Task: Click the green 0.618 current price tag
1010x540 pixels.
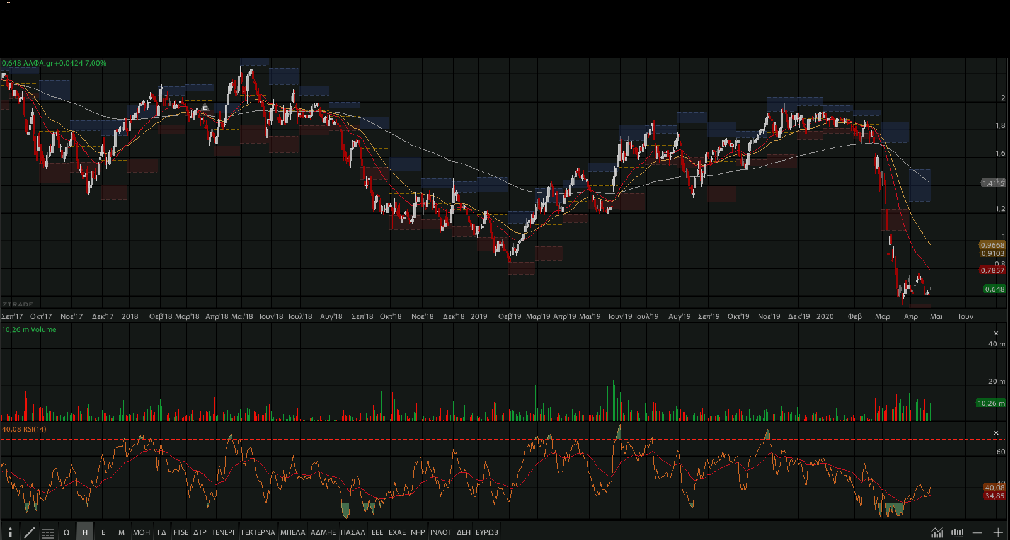Action: coord(994,290)
